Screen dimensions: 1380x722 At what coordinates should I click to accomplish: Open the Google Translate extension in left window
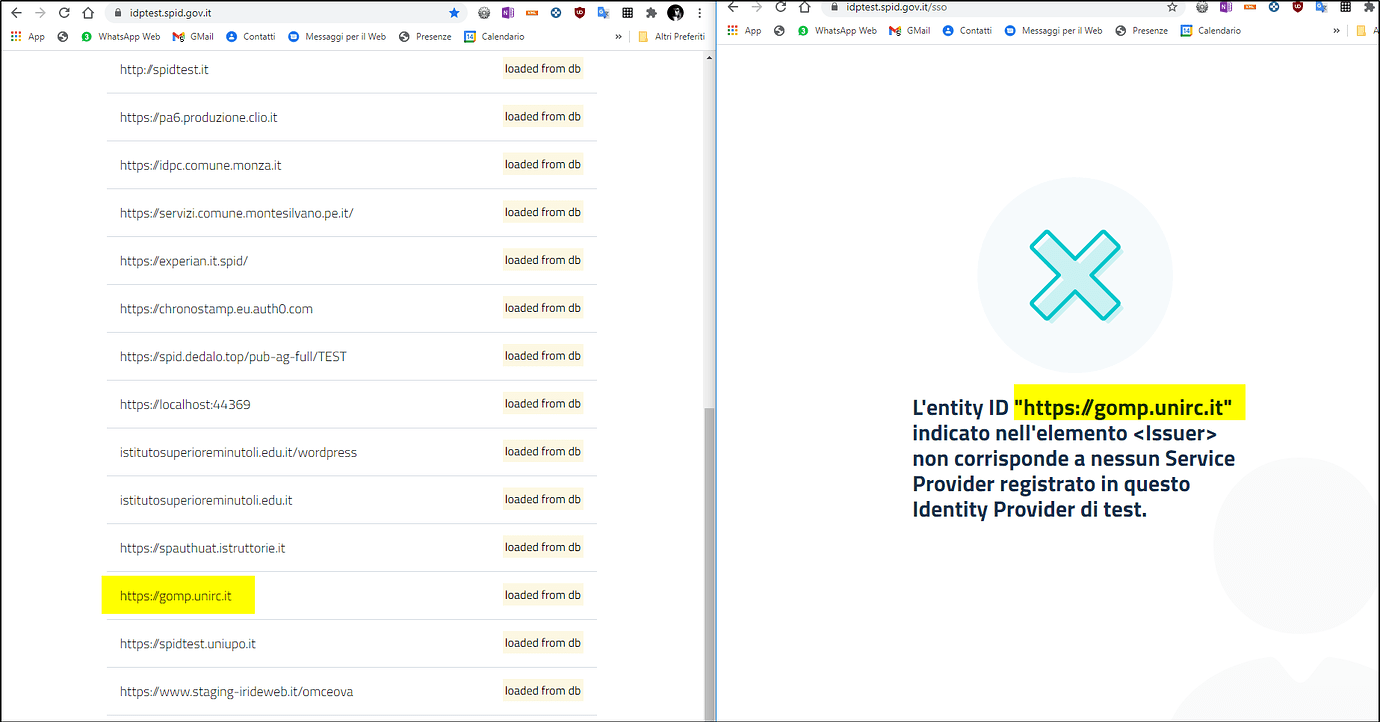click(603, 13)
